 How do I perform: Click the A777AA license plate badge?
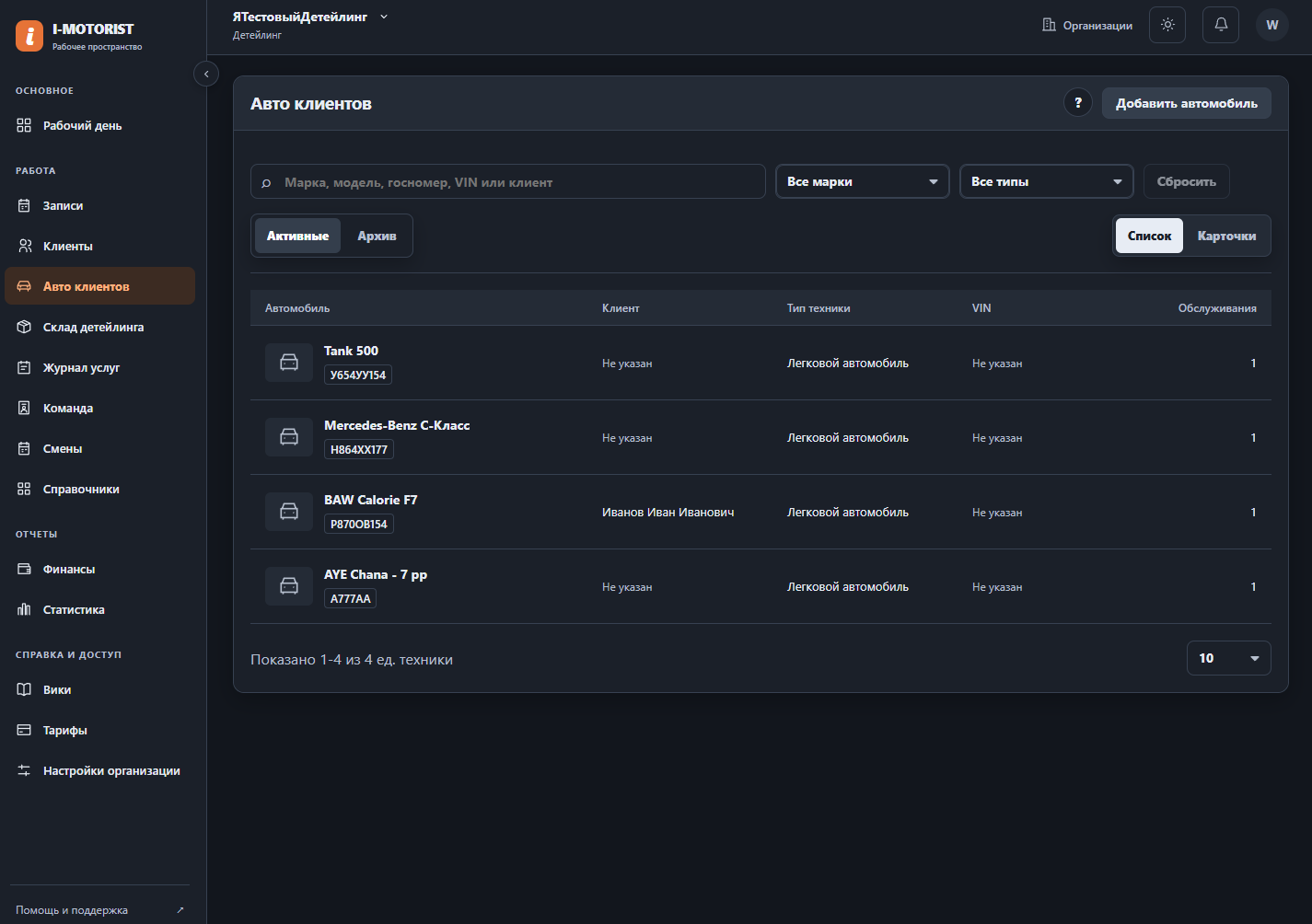click(x=350, y=598)
